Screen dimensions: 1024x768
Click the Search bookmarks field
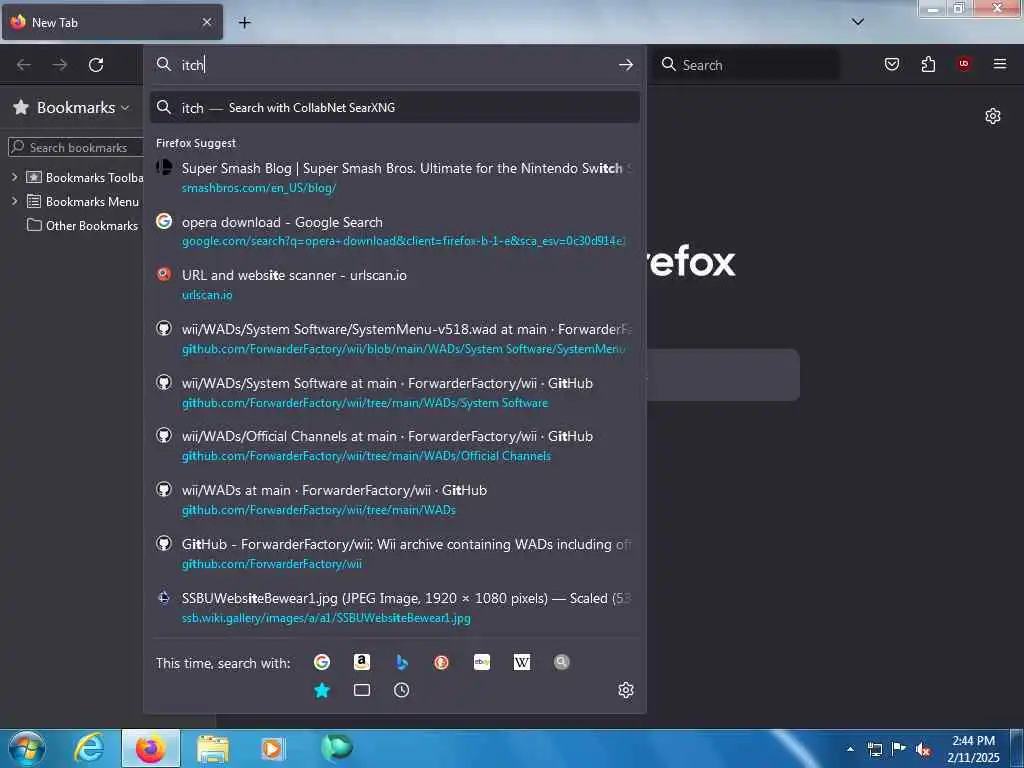click(76, 147)
